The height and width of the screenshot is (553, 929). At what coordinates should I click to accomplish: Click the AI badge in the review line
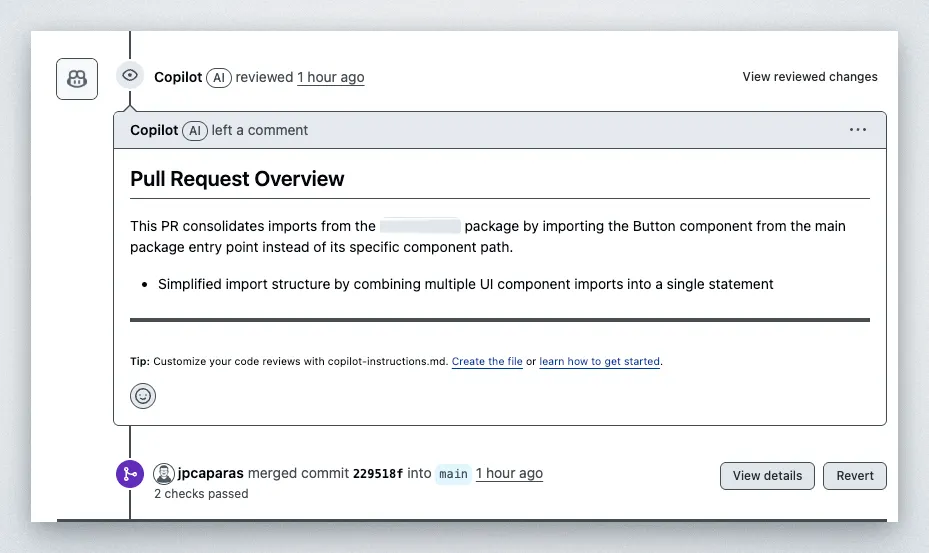[x=219, y=77]
